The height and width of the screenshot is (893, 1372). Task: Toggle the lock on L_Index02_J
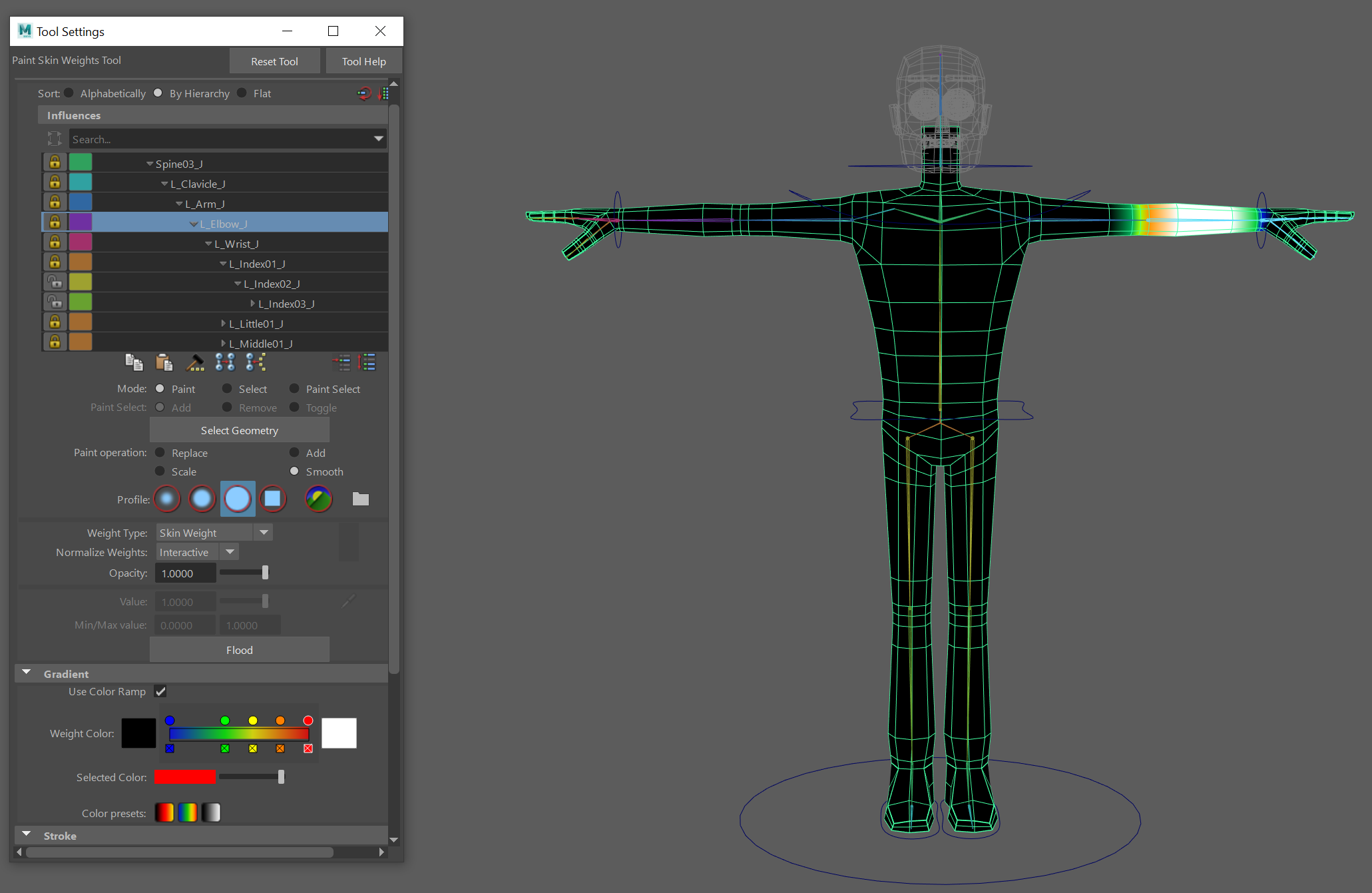click(x=55, y=283)
